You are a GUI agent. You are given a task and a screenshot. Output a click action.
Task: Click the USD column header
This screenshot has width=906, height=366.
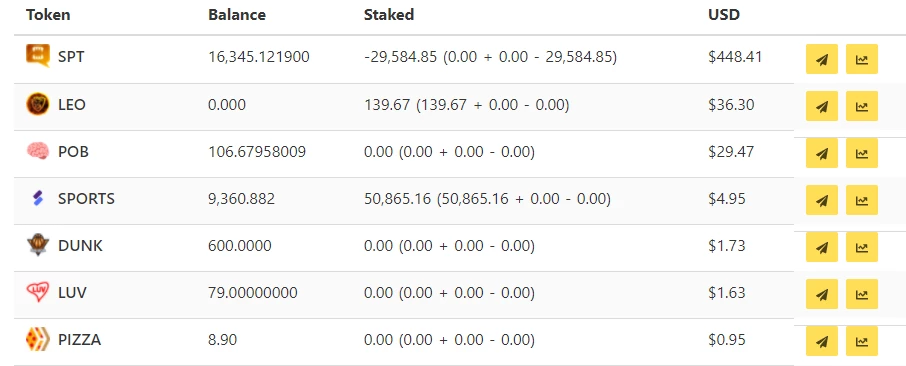[724, 15]
